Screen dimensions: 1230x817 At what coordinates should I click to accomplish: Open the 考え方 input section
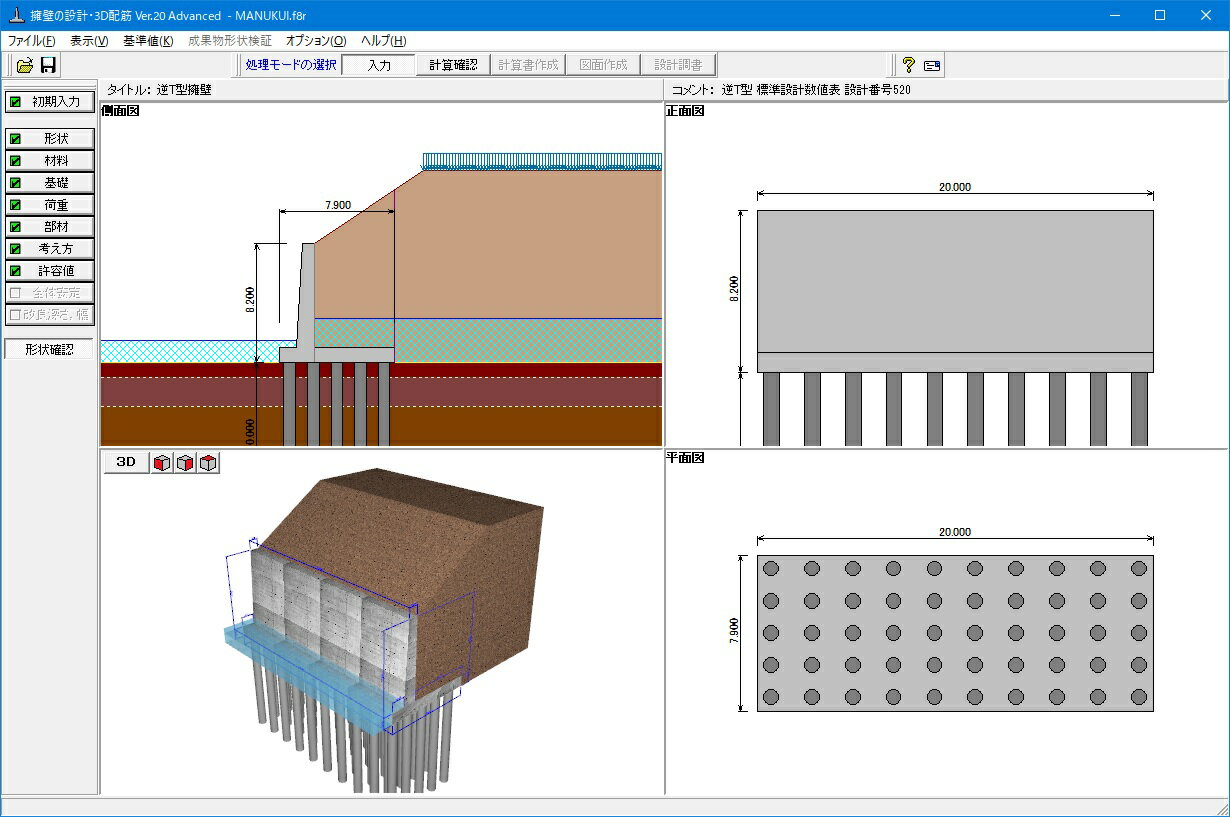(x=50, y=248)
